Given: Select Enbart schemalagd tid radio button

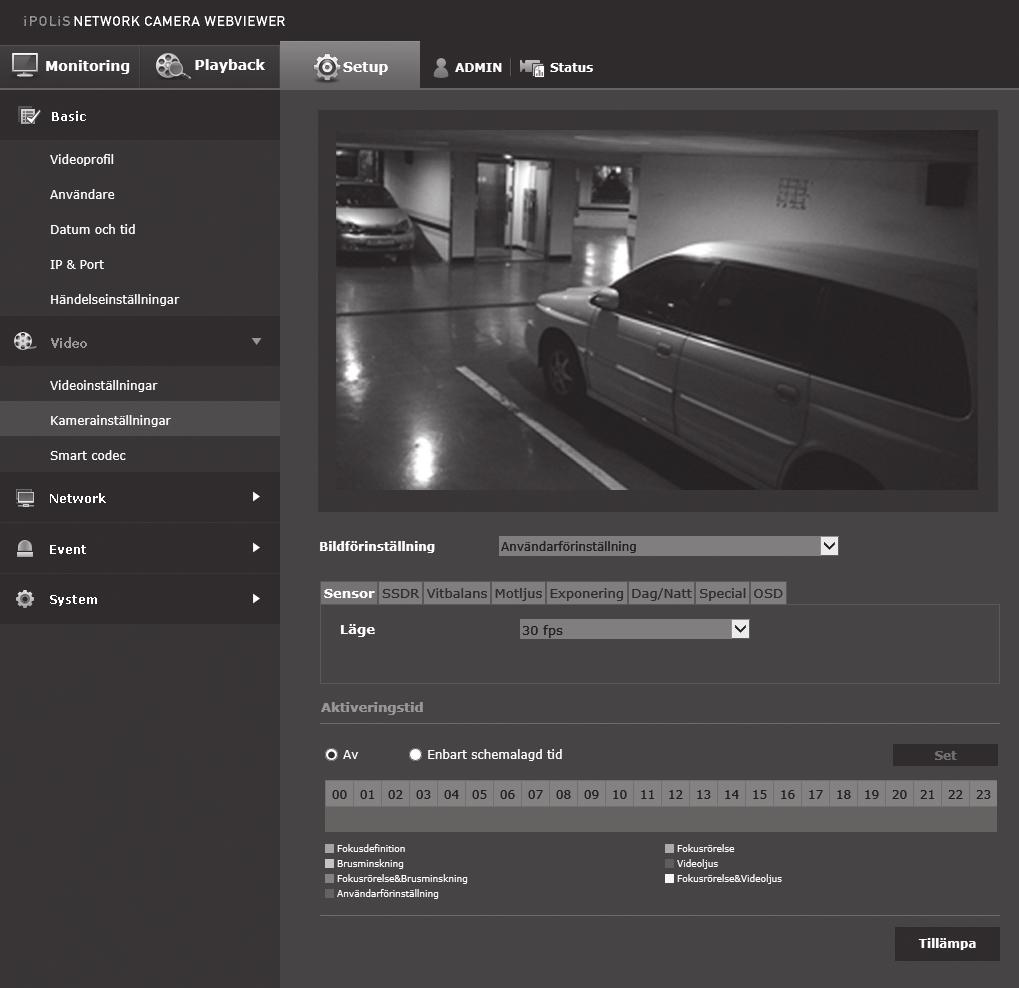Looking at the screenshot, I should (x=415, y=755).
